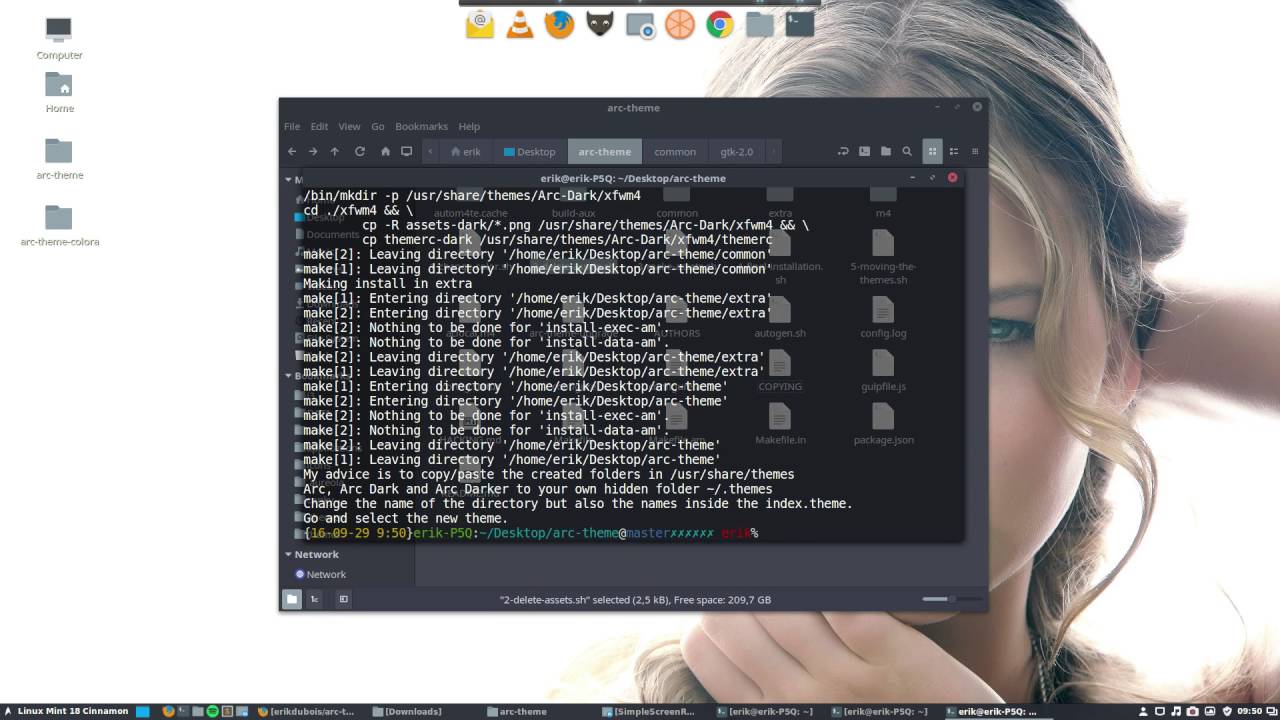Toggle the location entry icon
The image size is (1280, 720).
[x=843, y=152]
